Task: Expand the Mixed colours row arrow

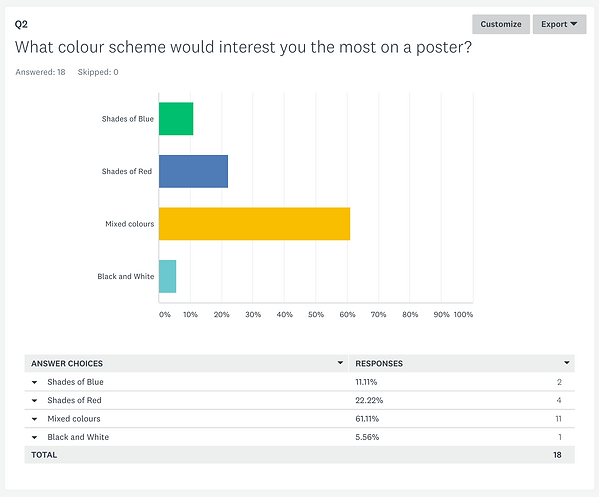Action: 34,419
